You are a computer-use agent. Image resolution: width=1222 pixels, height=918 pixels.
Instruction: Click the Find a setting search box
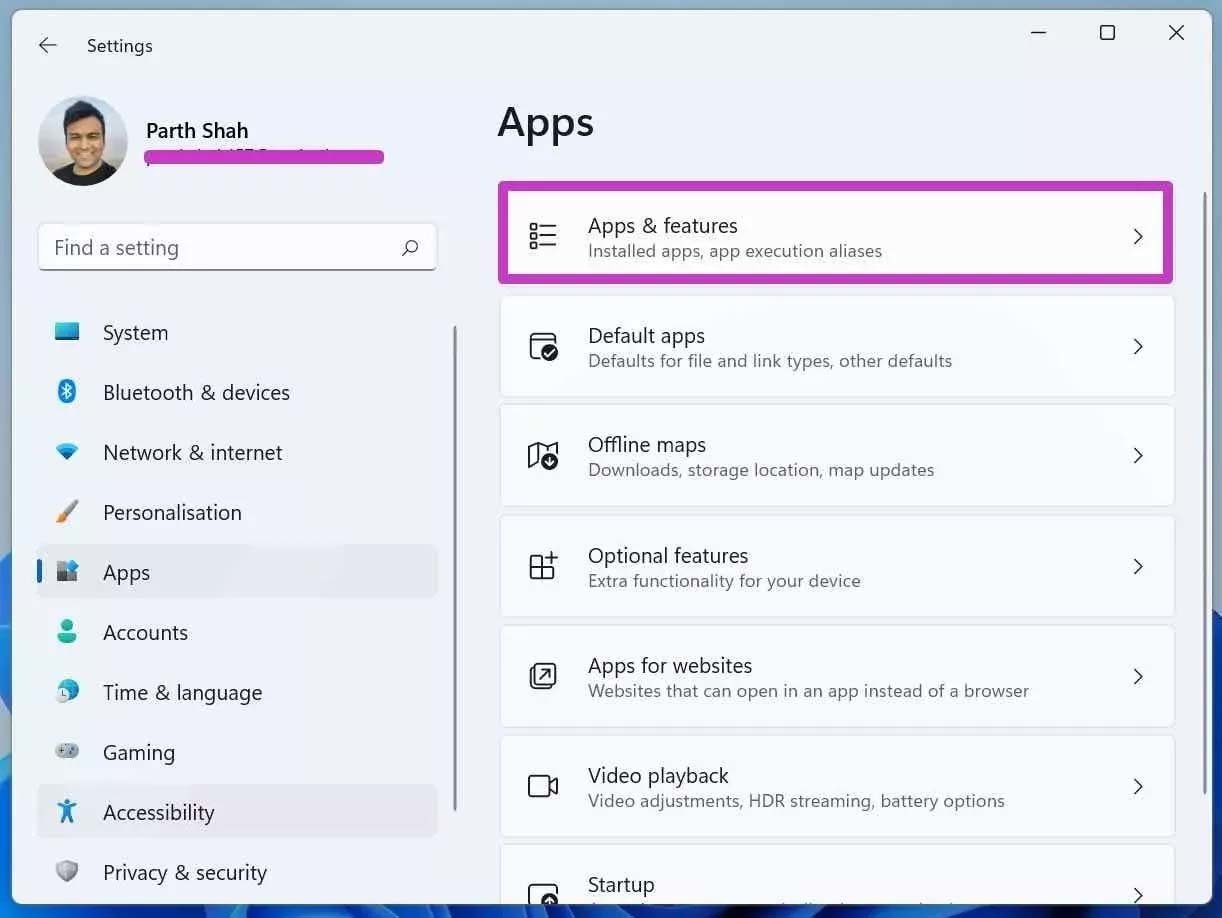[x=237, y=247]
